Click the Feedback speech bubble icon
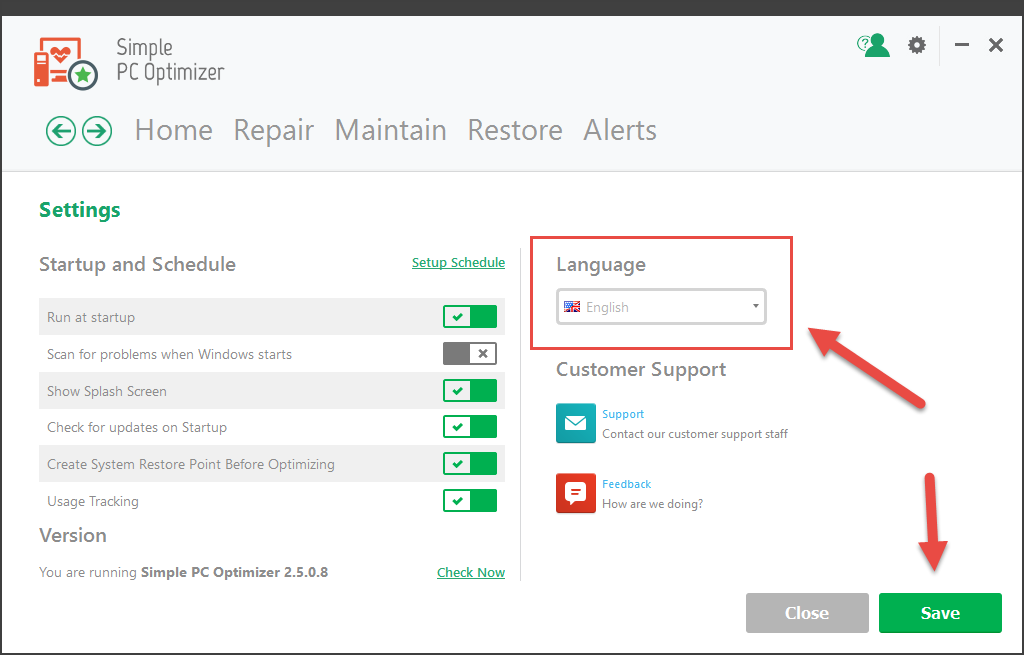This screenshot has height=655, width=1024. 575,493
